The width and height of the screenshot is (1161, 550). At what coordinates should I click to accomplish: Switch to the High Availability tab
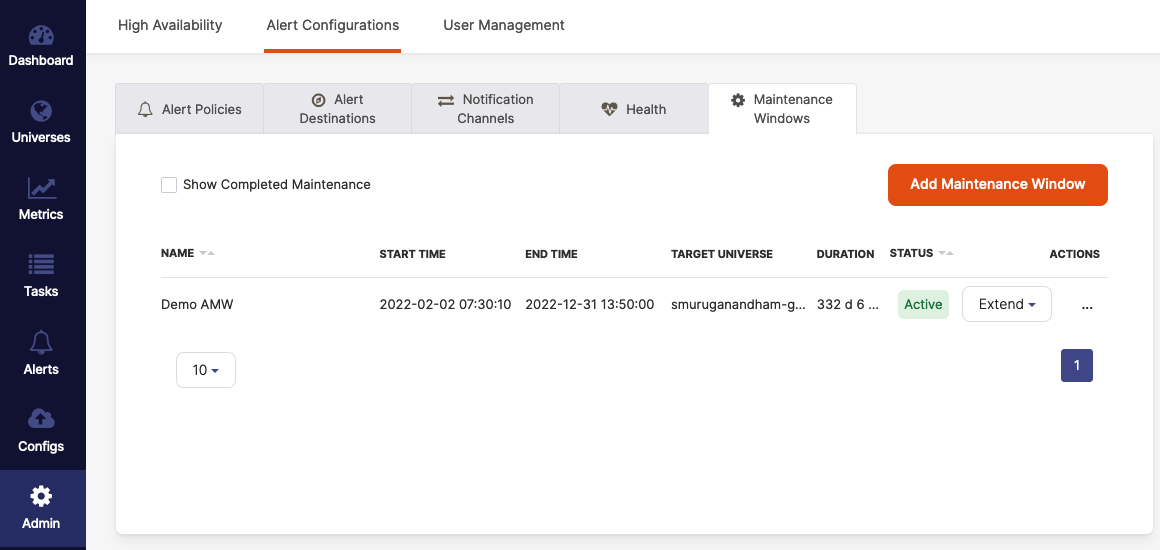click(170, 25)
